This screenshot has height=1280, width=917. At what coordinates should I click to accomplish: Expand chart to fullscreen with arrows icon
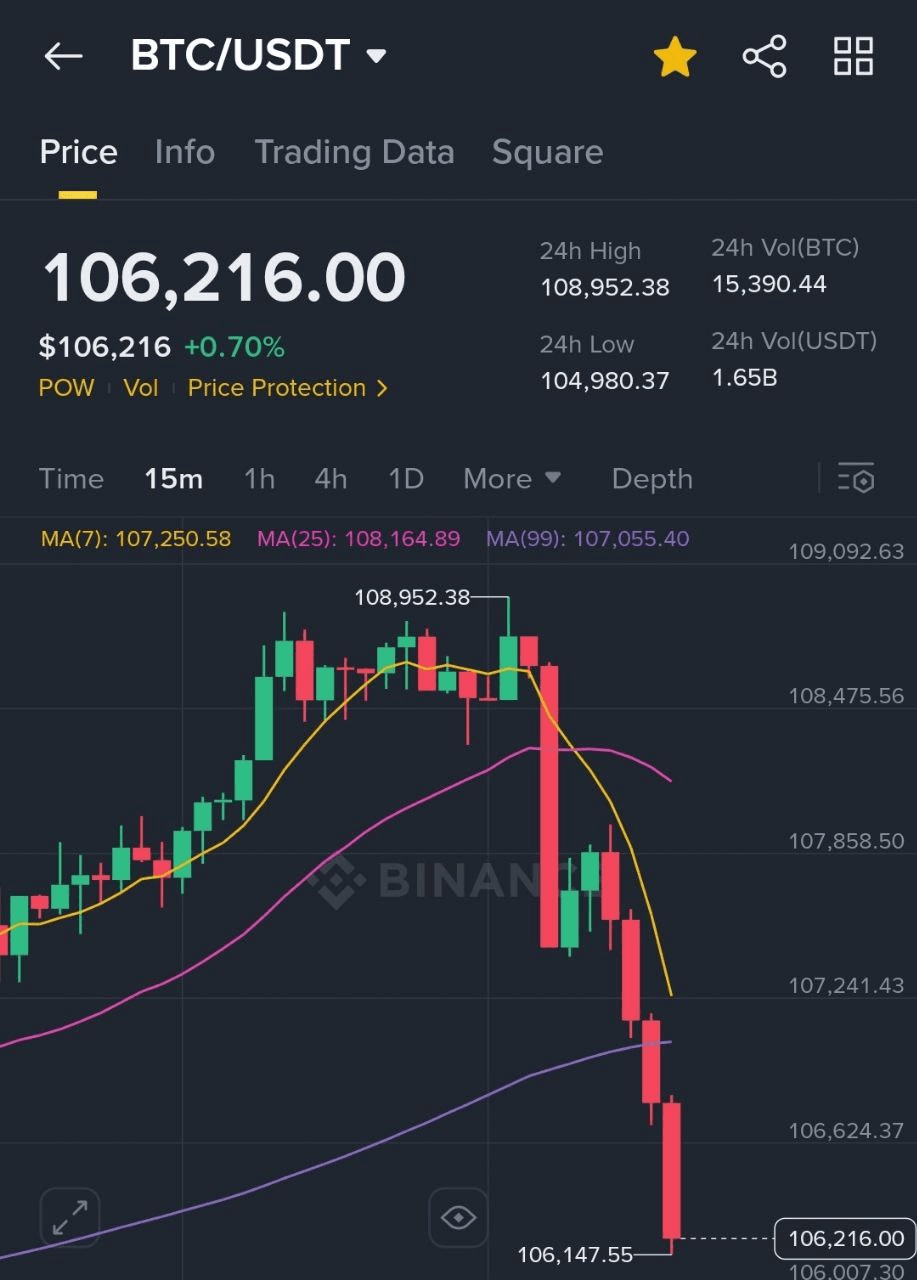[x=70, y=1217]
